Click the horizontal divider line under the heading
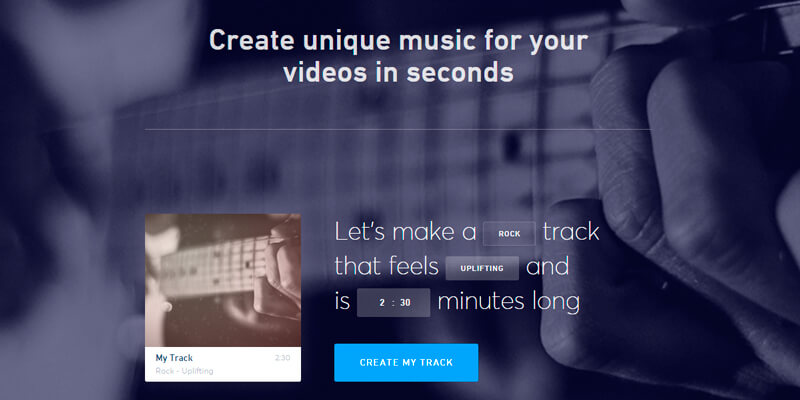Image resolution: width=800 pixels, height=400 pixels. pos(398,130)
